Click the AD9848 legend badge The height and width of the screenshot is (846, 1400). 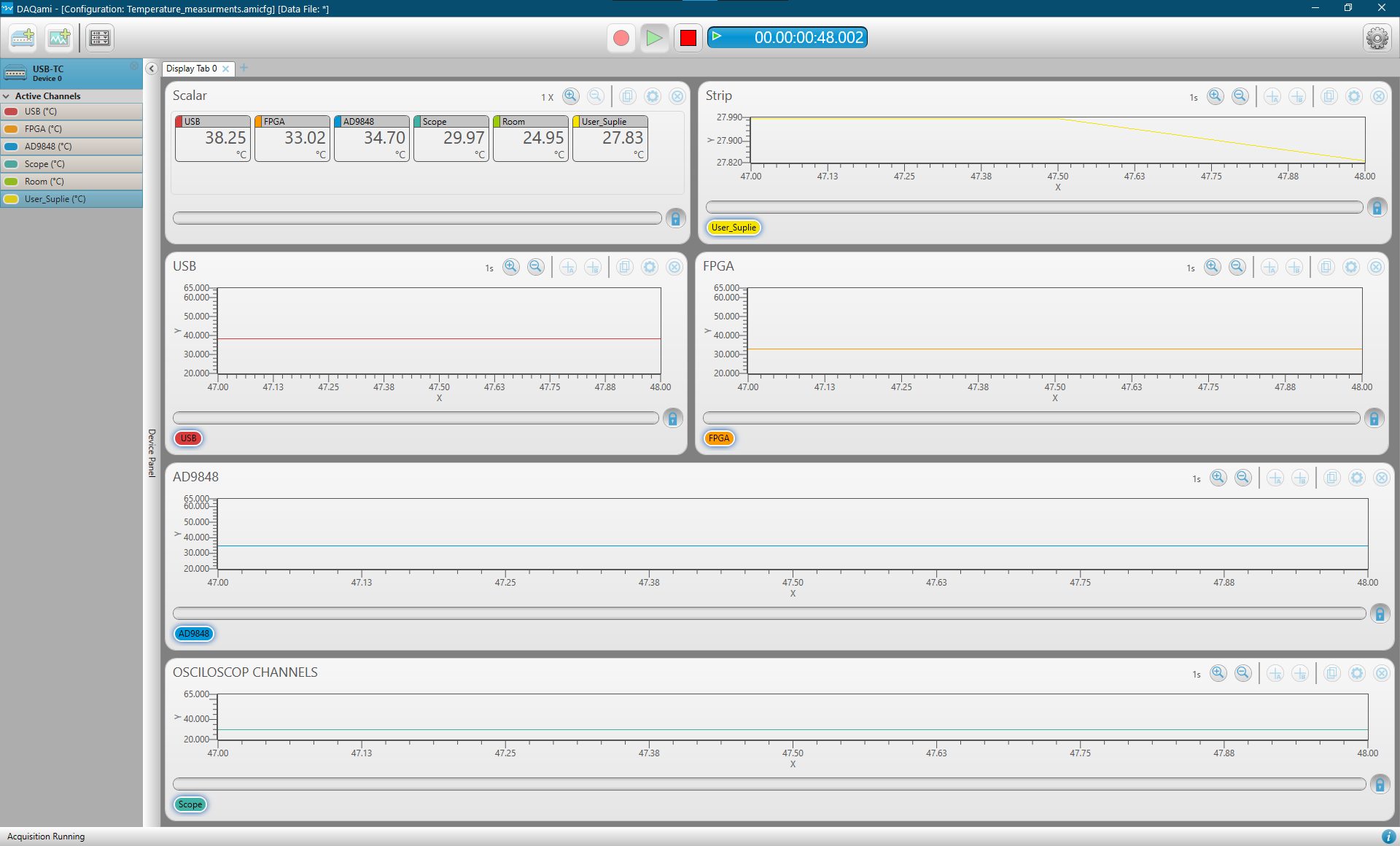194,634
